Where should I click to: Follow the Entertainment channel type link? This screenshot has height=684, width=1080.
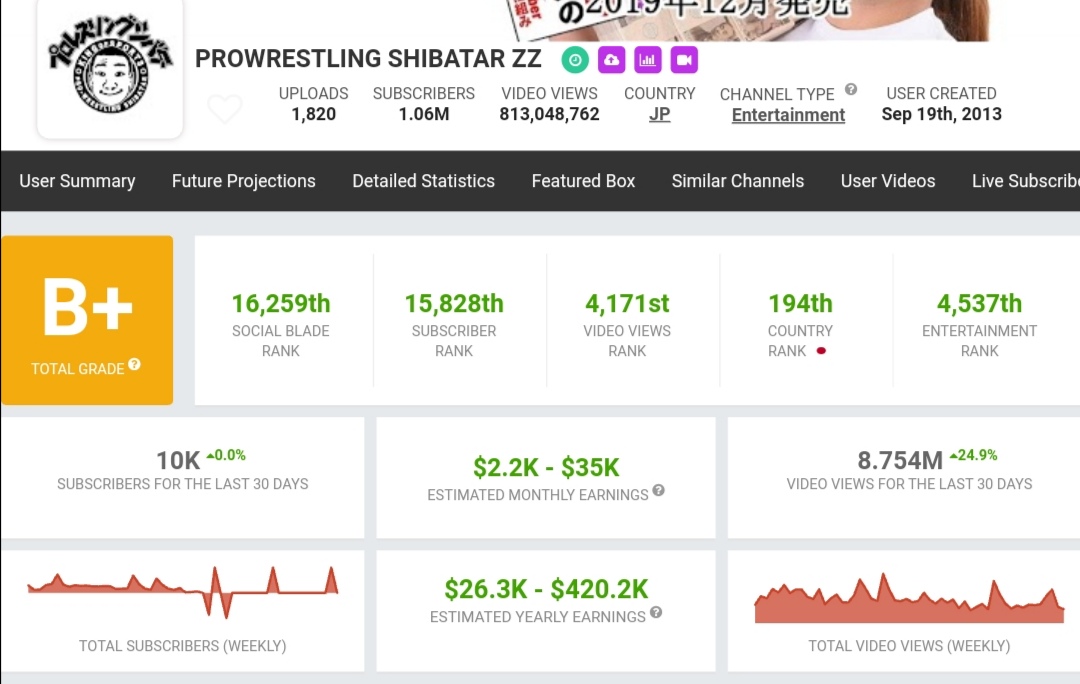pos(788,115)
